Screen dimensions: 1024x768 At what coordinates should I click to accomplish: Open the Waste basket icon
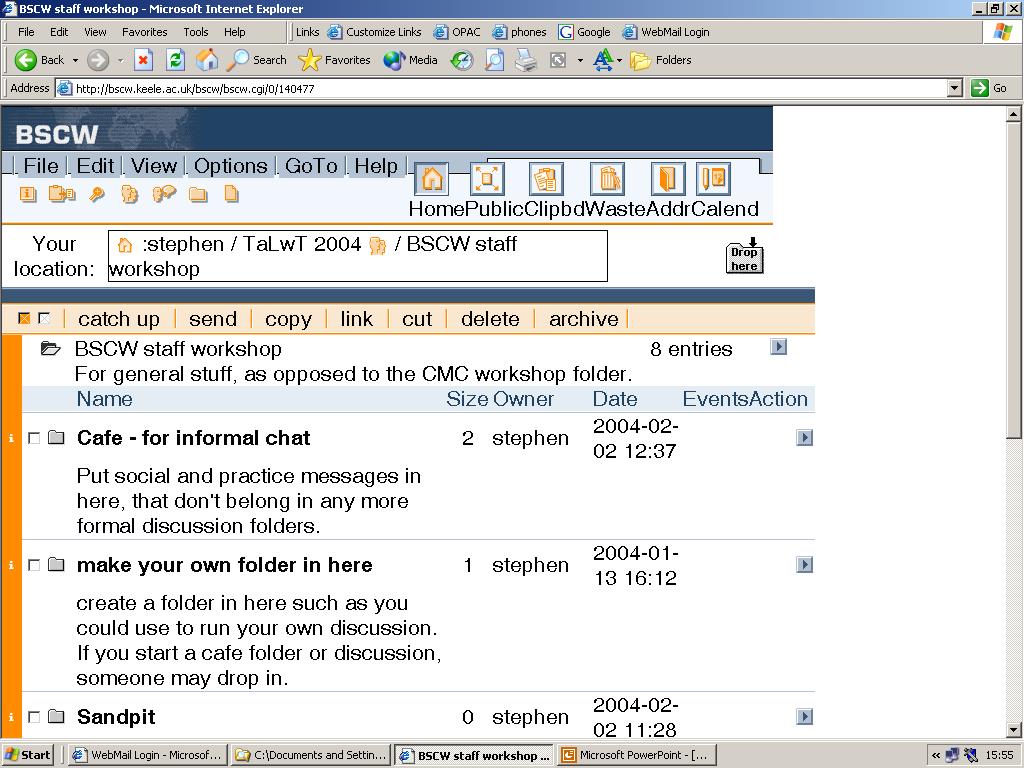607,178
